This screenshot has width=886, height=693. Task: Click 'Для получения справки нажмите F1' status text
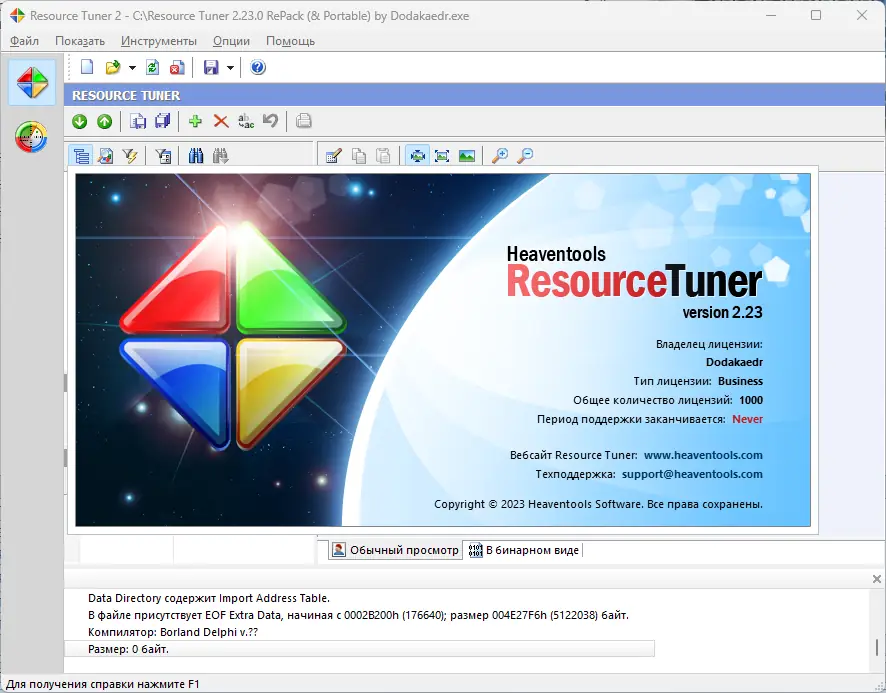(x=103, y=684)
